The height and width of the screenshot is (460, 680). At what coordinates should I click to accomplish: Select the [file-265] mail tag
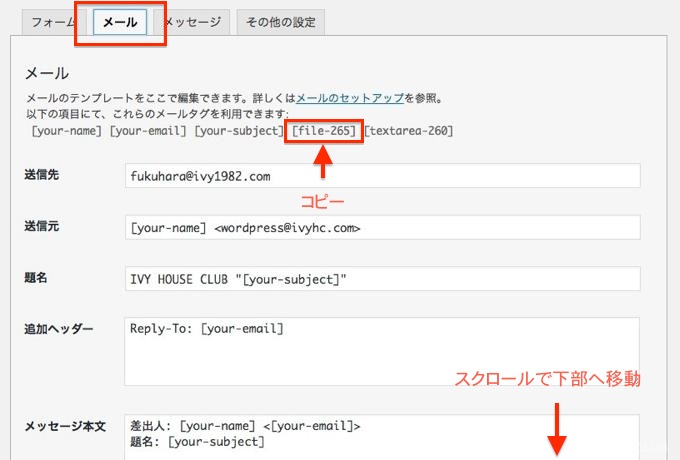324,131
